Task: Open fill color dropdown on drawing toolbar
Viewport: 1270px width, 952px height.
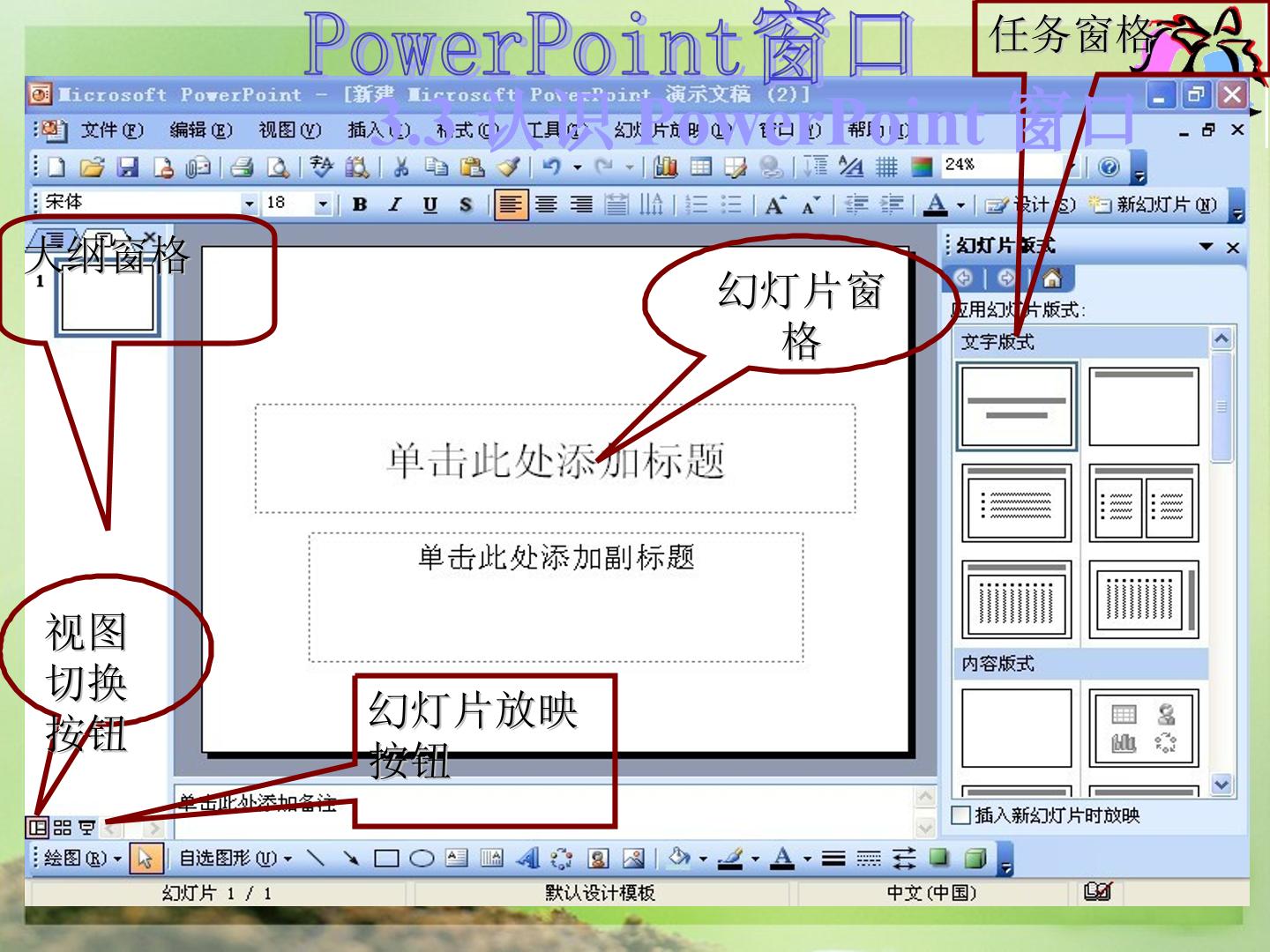Action: point(703,858)
